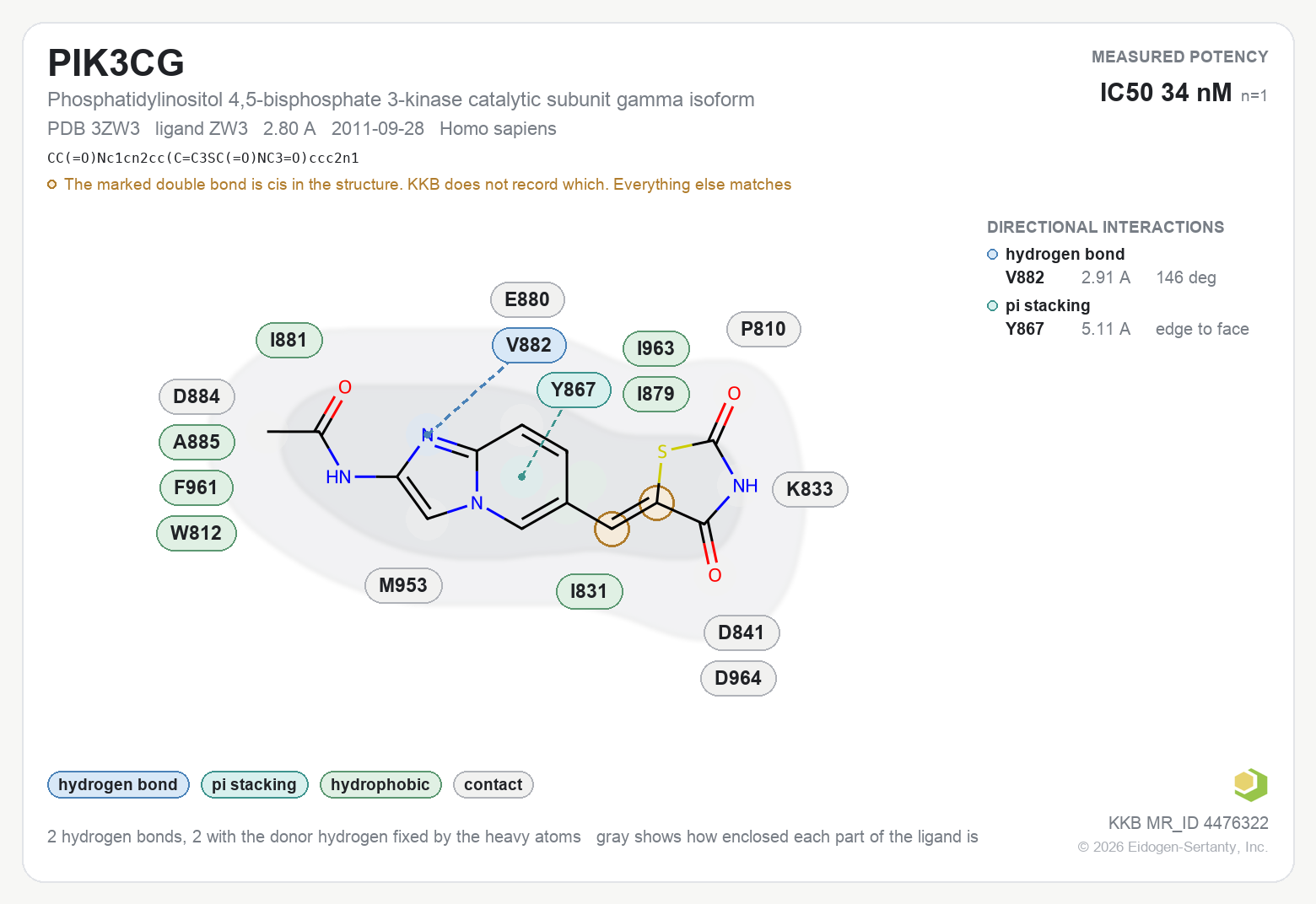The height and width of the screenshot is (904, 1316).
Task: Click the KKB MR_ID 4476322 text
Action: click(x=1188, y=823)
